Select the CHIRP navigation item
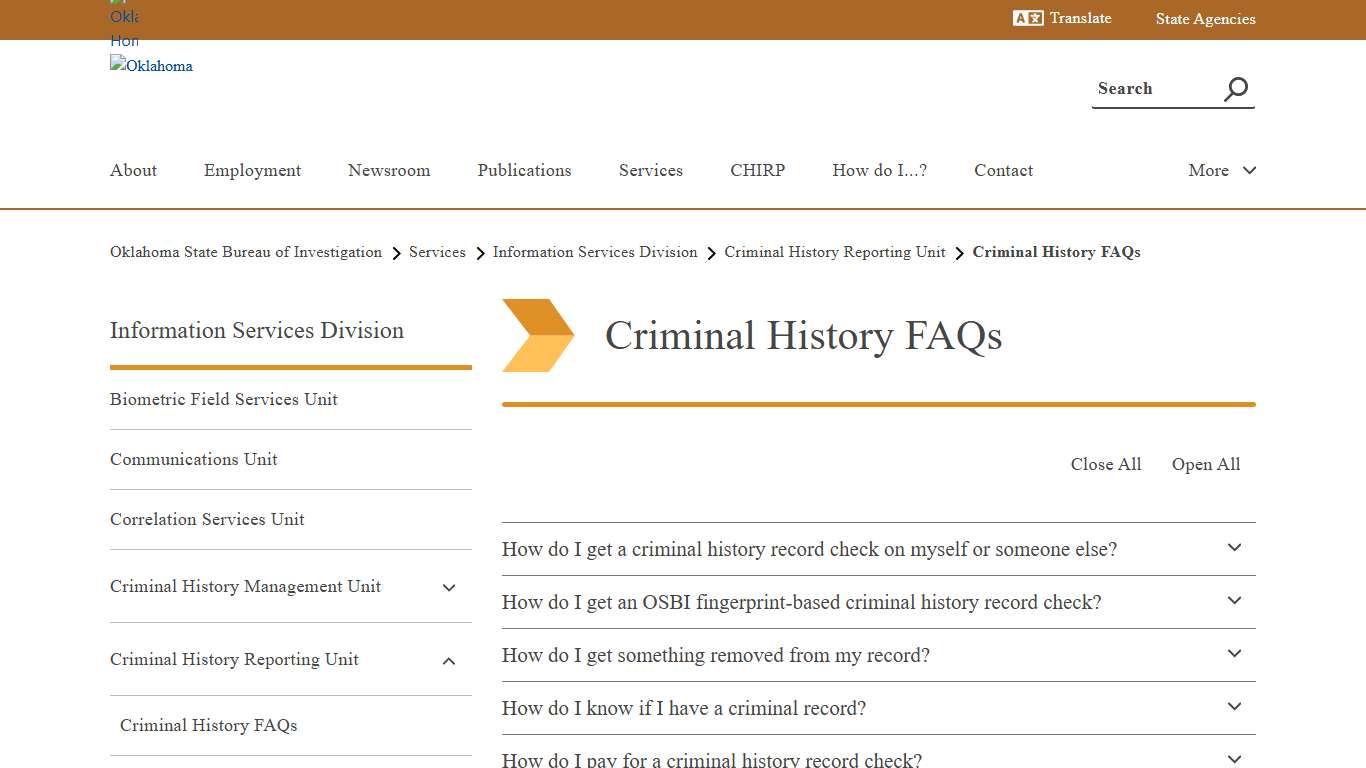This screenshot has height=768, width=1366. point(757,170)
